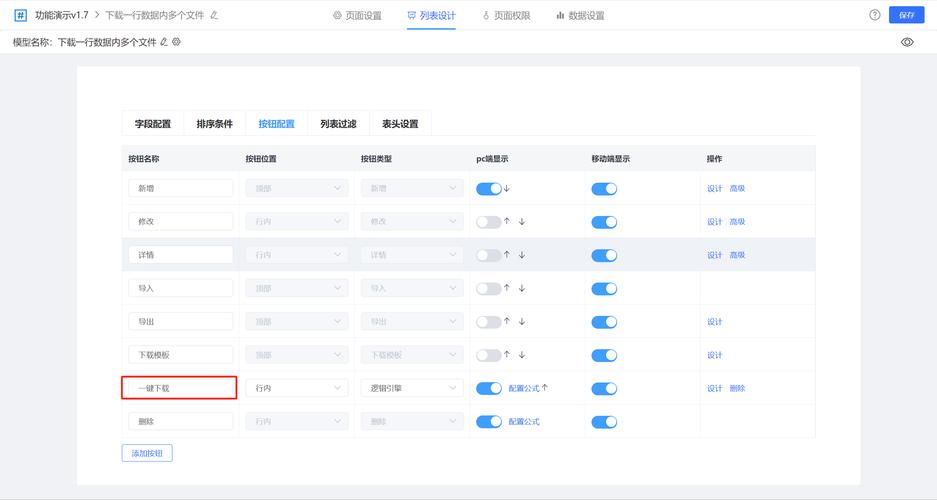Disable 移动端显示 for the 修改 row

604,222
